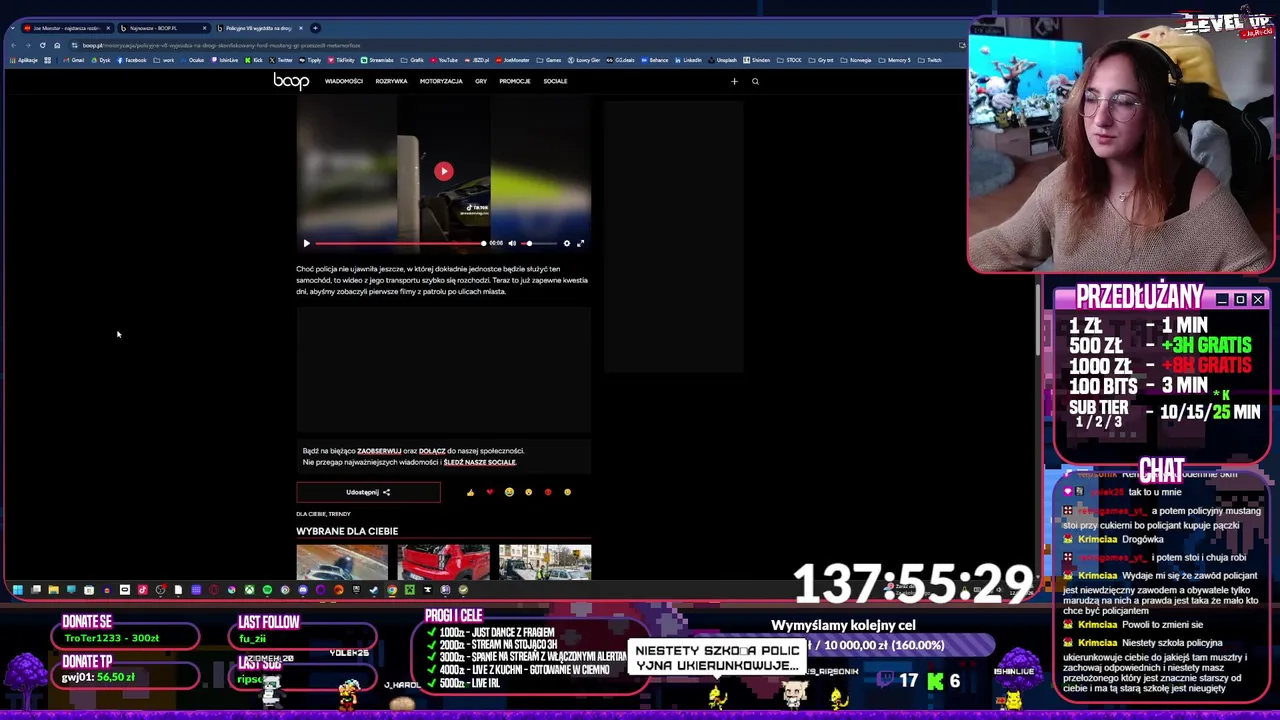Open LinkedIn bookmark
The width and height of the screenshot is (1280, 720).
coord(688,60)
